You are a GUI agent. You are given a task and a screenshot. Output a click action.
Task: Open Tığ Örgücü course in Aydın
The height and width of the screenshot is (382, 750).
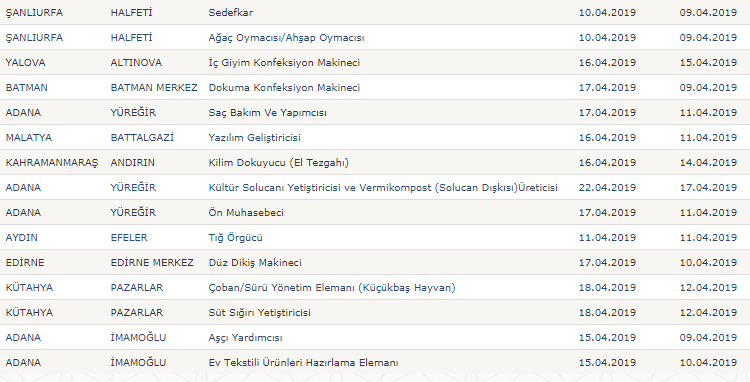(x=235, y=238)
